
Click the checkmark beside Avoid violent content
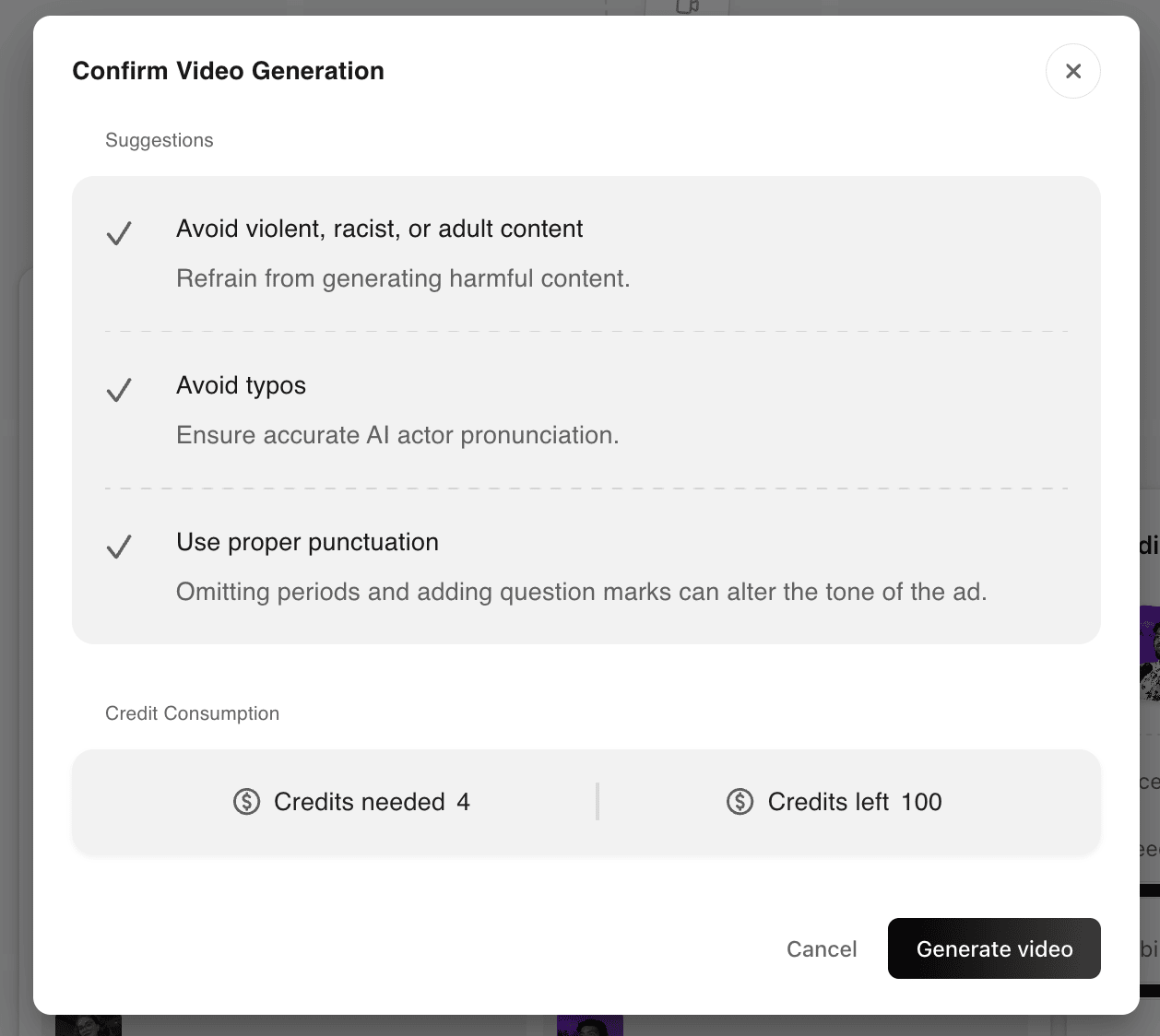click(x=119, y=233)
